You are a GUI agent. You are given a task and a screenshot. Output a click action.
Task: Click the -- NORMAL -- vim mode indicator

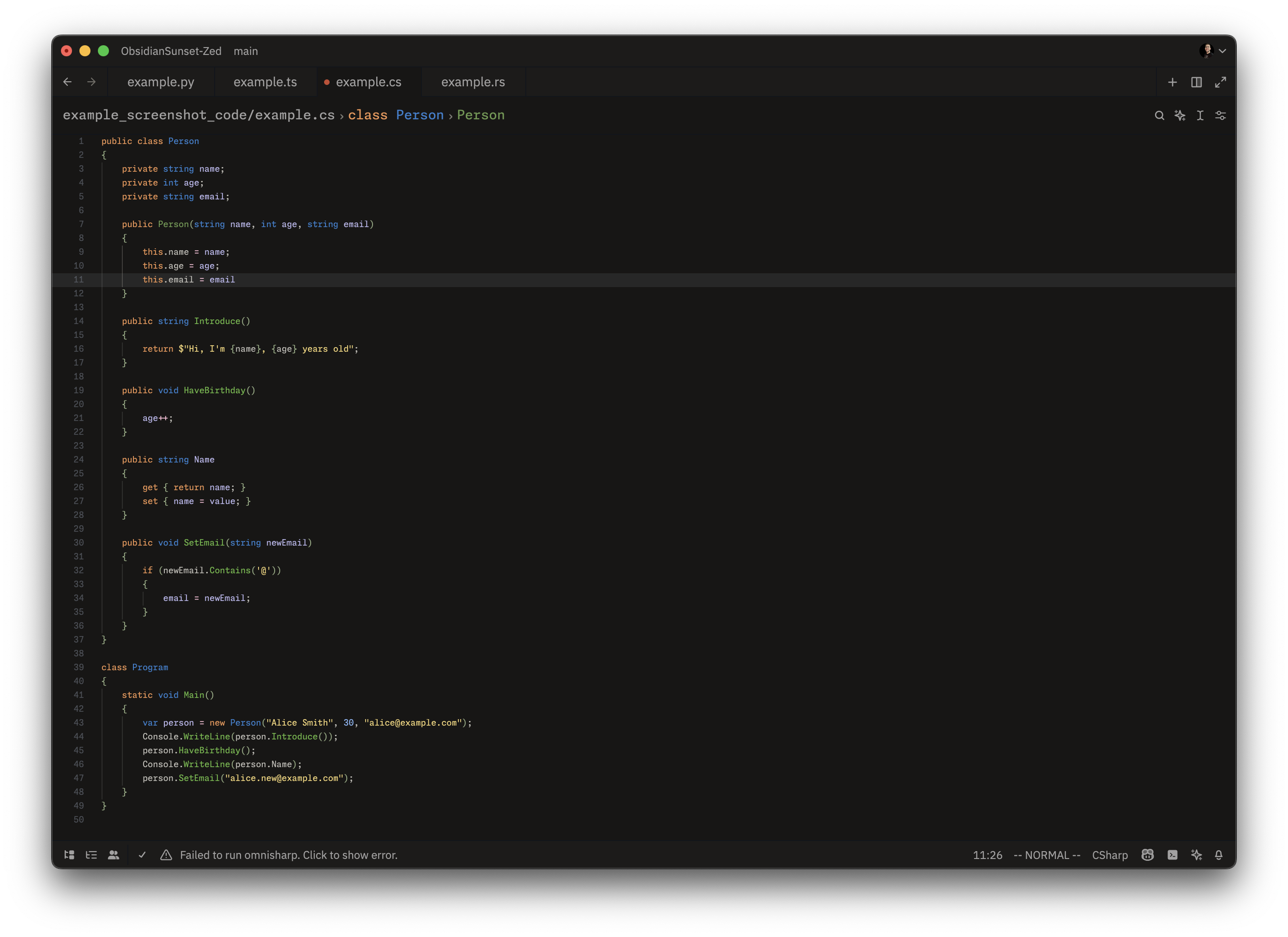[1047, 855]
